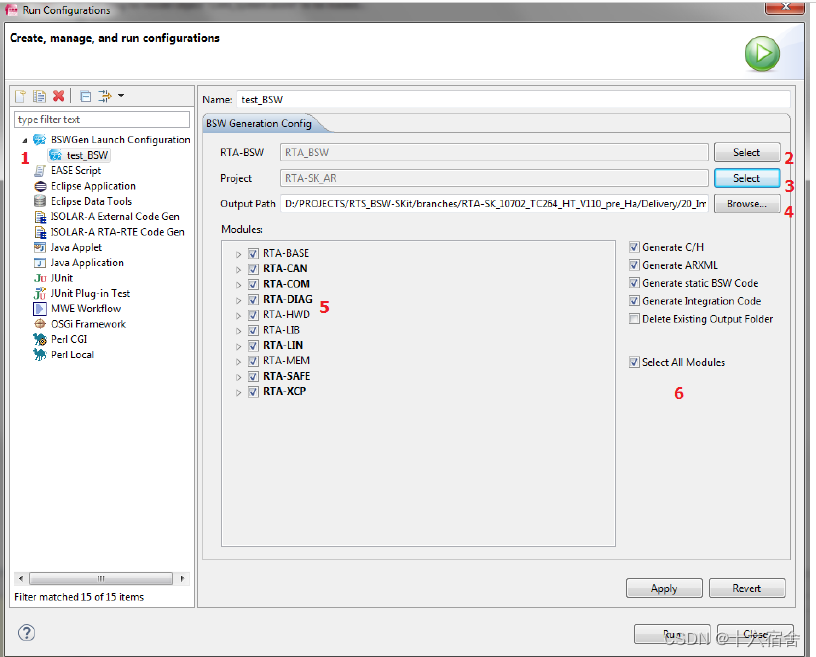This screenshot has width=816, height=657.
Task: Click the Apply button
Action: pyautogui.click(x=664, y=588)
